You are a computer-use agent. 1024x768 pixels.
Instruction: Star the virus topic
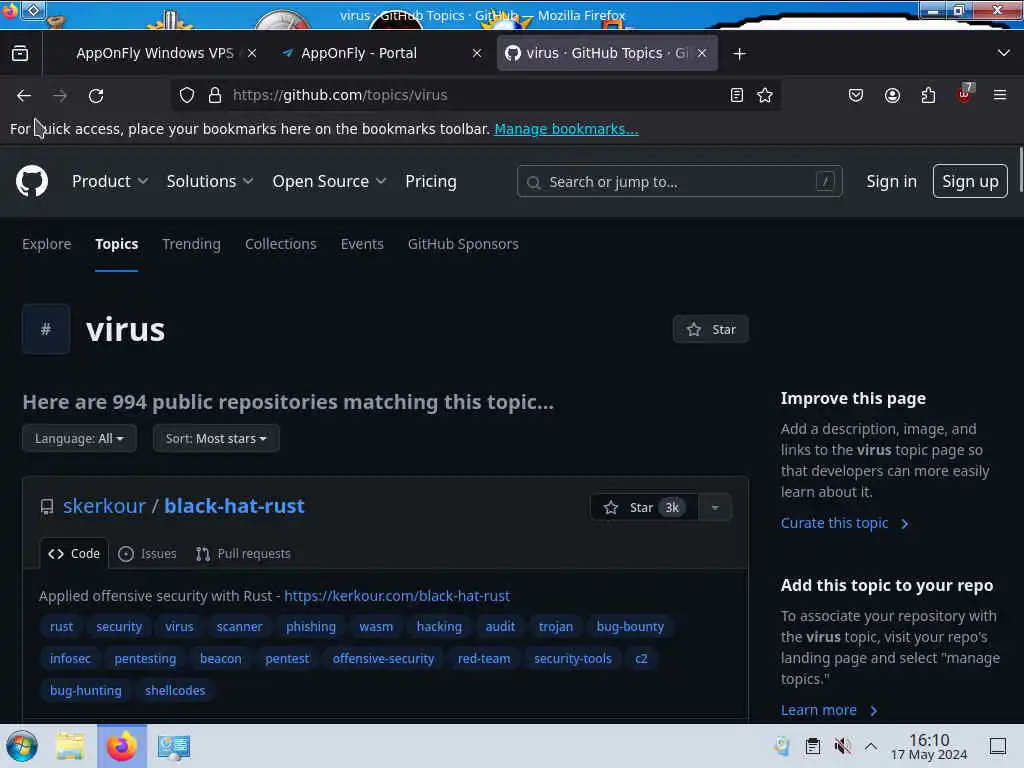[711, 330]
